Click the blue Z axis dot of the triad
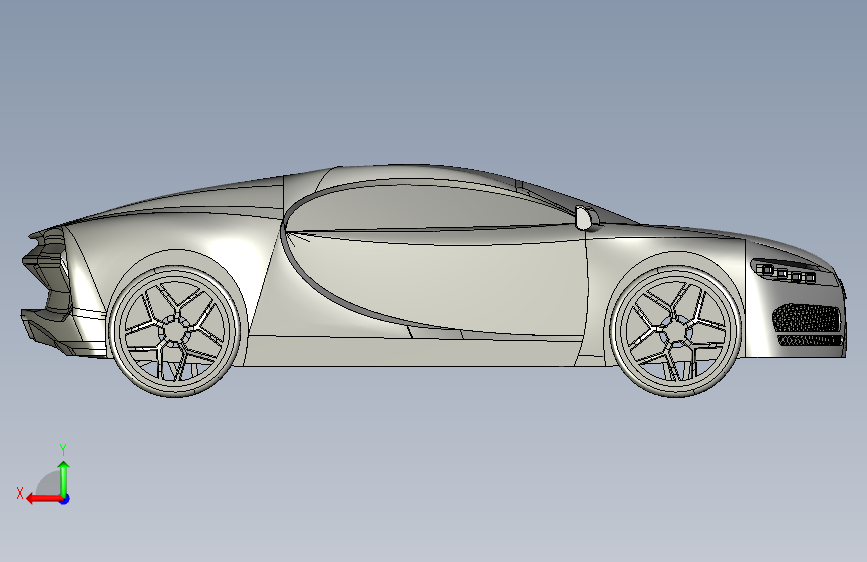The height and width of the screenshot is (562, 867). click(65, 499)
